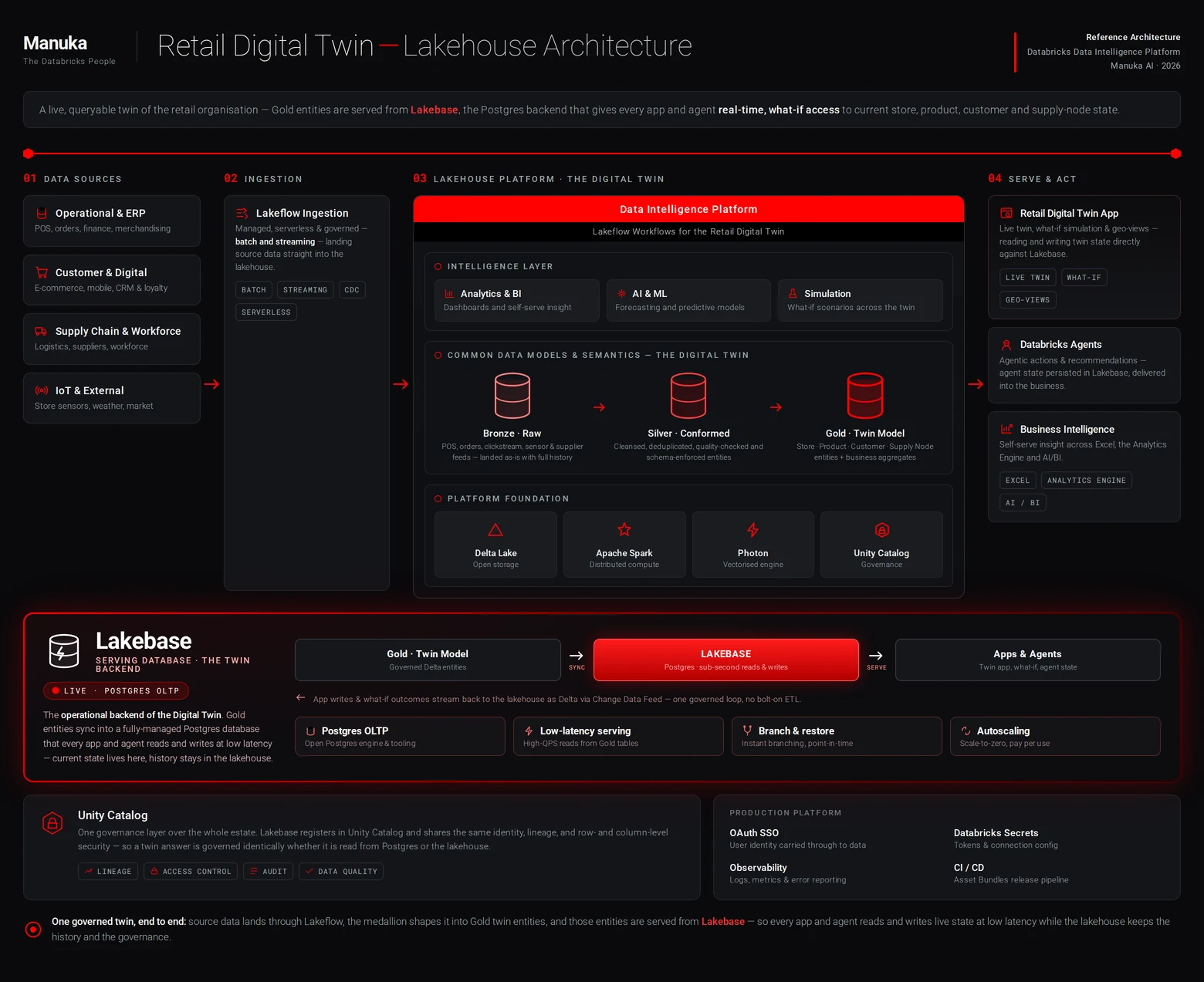Click the Customer & Digital cart icon

[42, 272]
